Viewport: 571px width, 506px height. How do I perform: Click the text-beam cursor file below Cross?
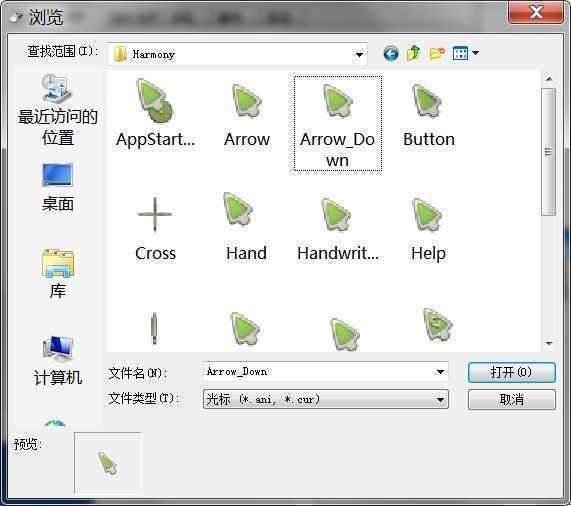[x=154, y=328]
